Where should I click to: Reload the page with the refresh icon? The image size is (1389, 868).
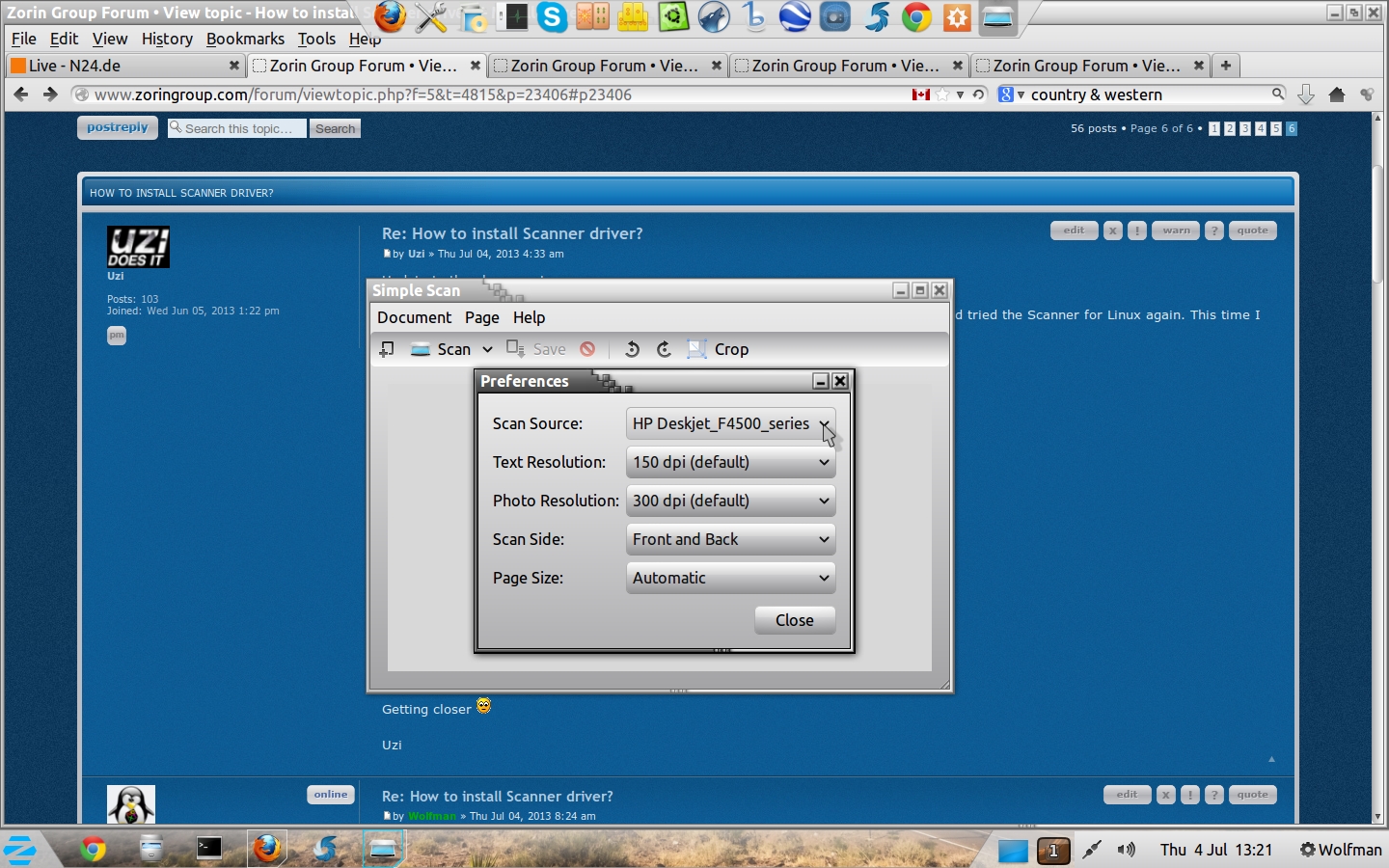pos(978,95)
